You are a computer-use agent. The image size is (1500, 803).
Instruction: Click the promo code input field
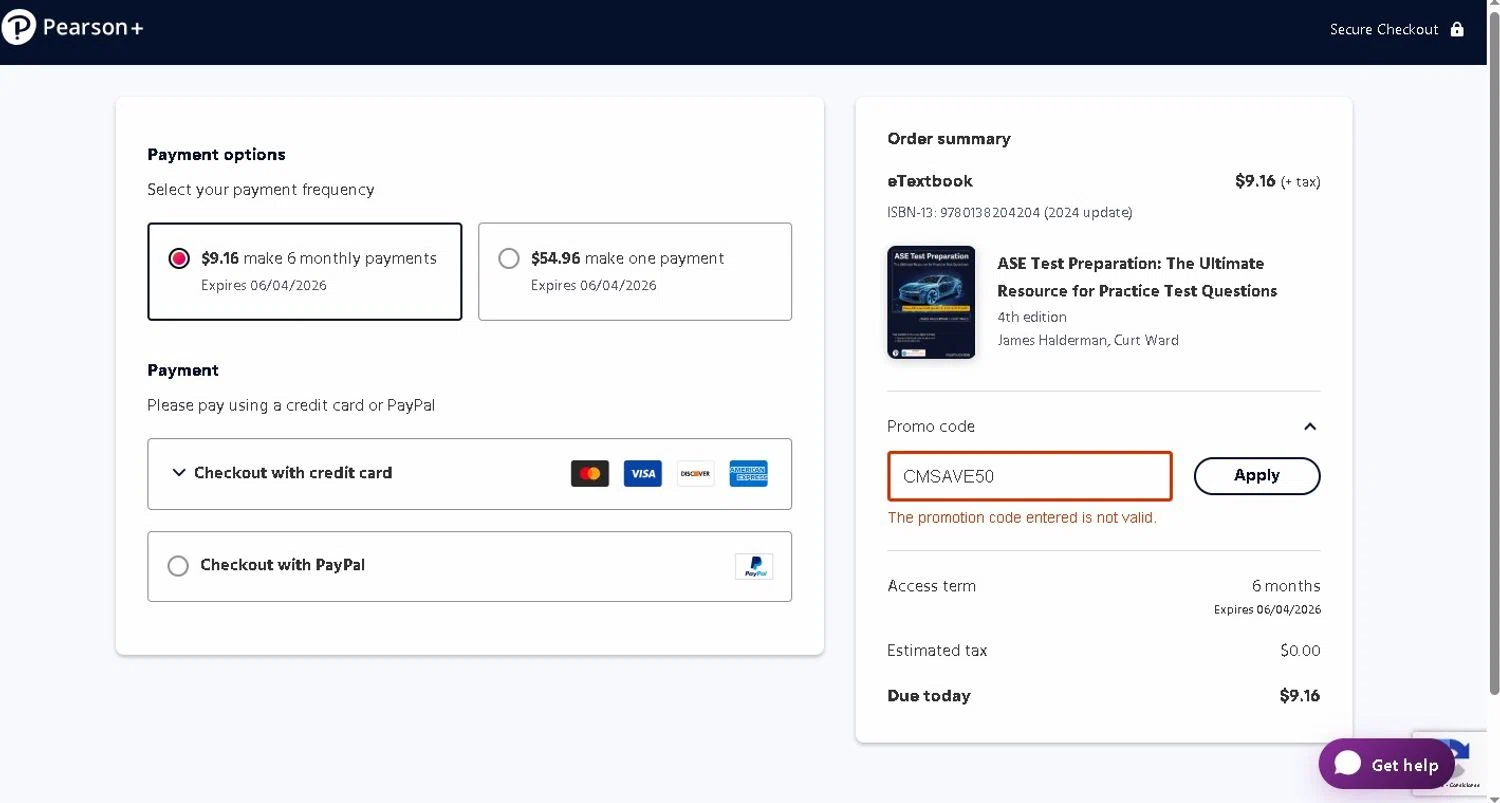pos(1030,476)
